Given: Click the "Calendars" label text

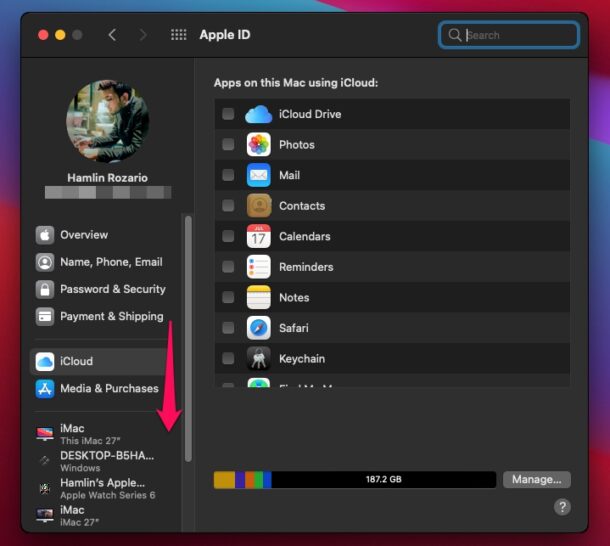Looking at the screenshot, I should click(305, 236).
